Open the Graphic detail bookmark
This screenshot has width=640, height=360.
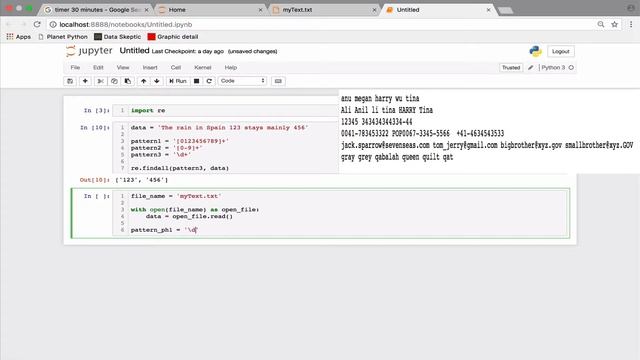(x=173, y=37)
